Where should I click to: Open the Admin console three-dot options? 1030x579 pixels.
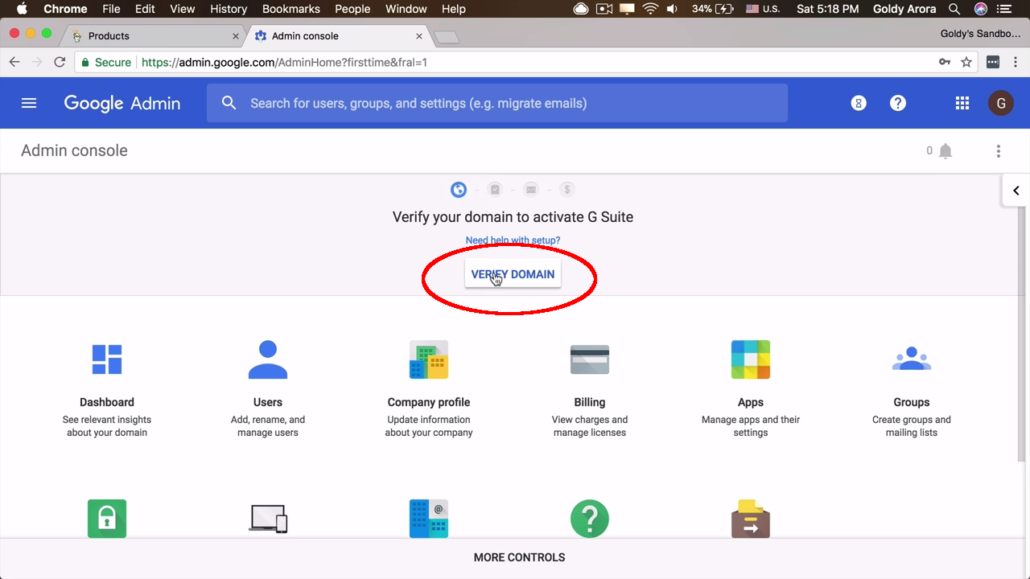click(x=998, y=151)
